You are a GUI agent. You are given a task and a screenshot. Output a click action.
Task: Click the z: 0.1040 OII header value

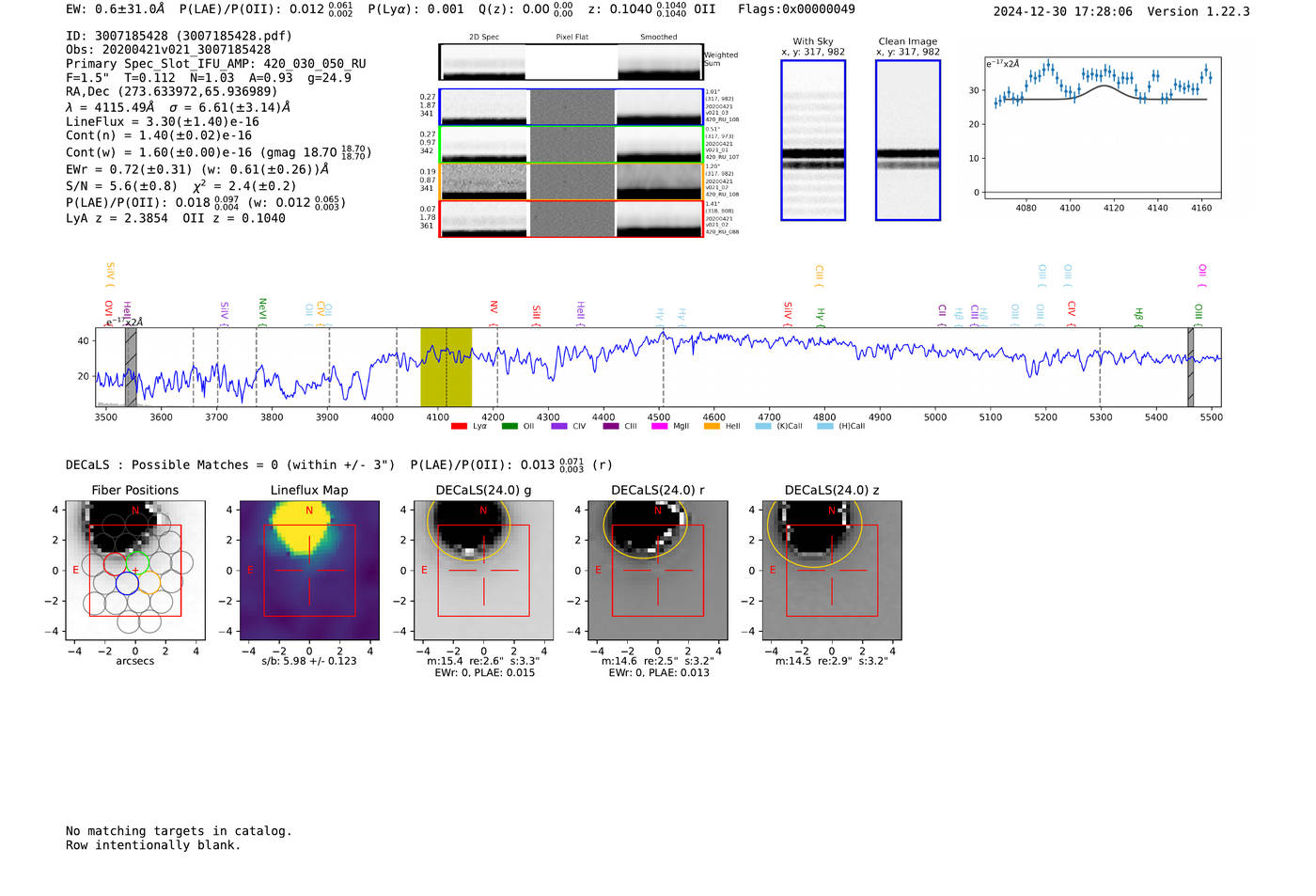pos(651,9)
